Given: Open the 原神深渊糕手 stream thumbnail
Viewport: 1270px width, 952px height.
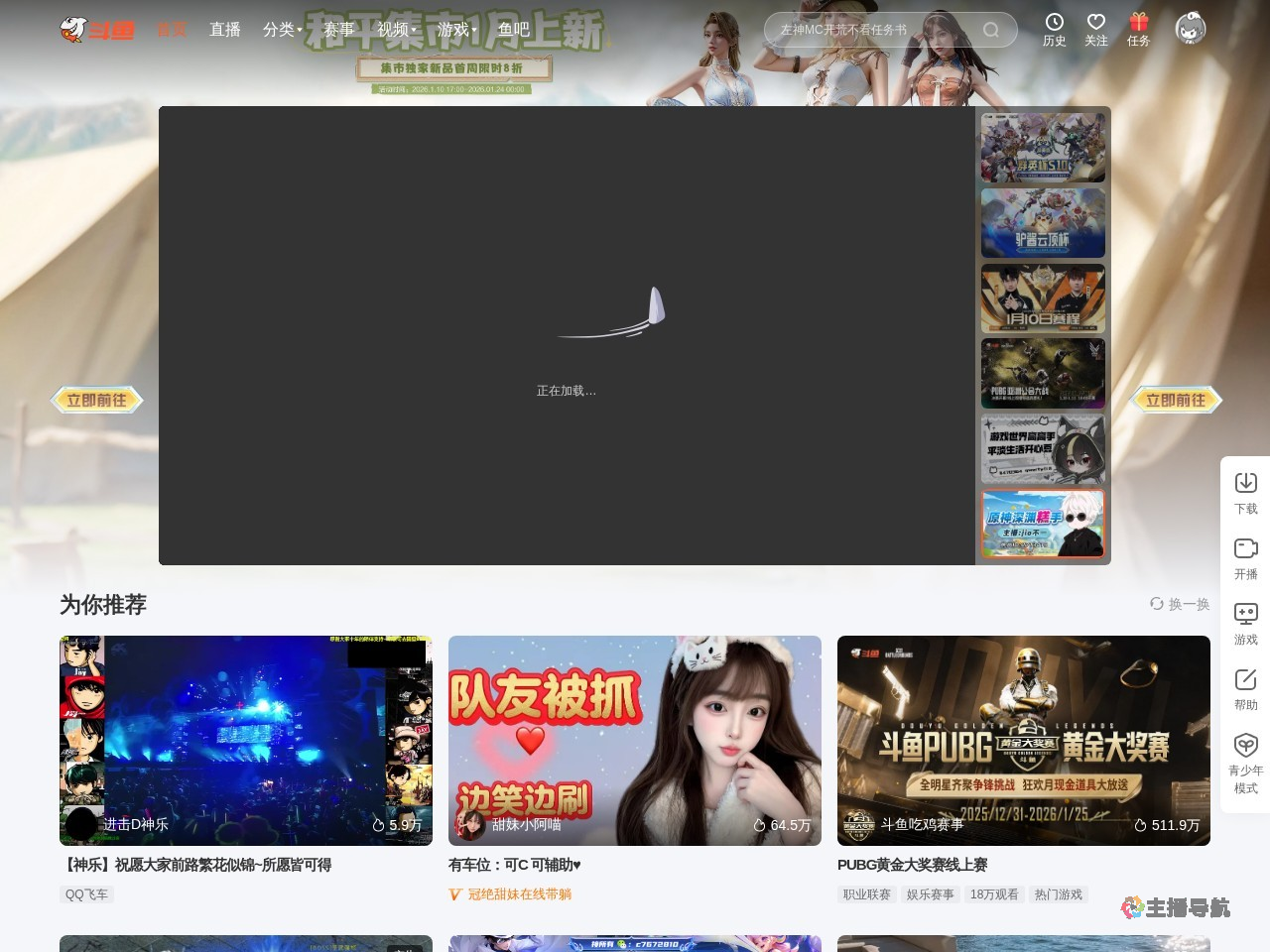Looking at the screenshot, I should click(x=1043, y=524).
